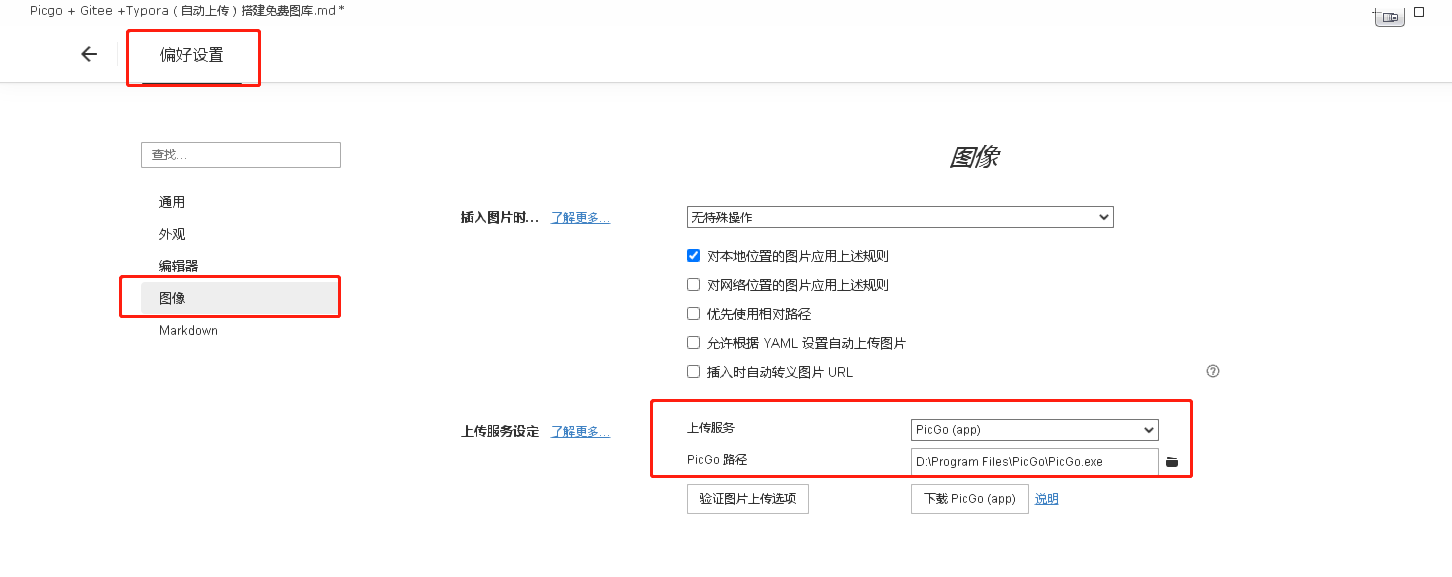Click the top-right overlay window icon
This screenshot has width=1452, height=577.
[x=1389, y=16]
